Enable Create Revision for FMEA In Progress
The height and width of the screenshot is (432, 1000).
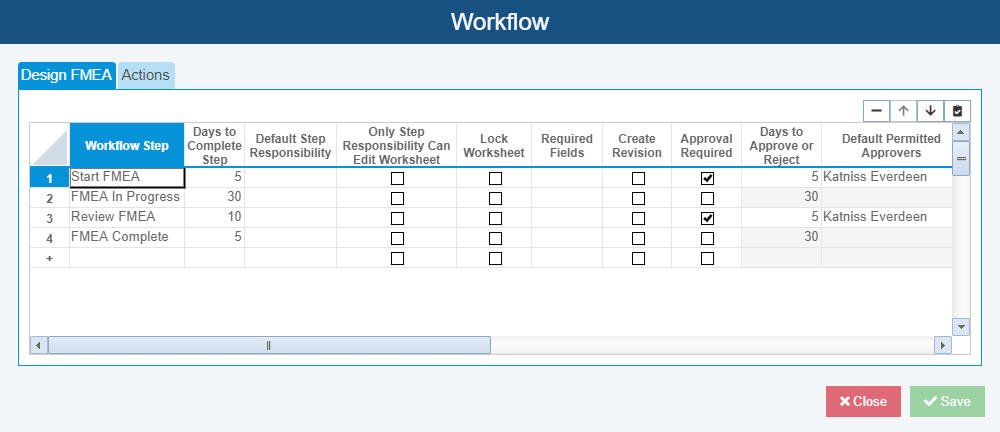click(638, 198)
